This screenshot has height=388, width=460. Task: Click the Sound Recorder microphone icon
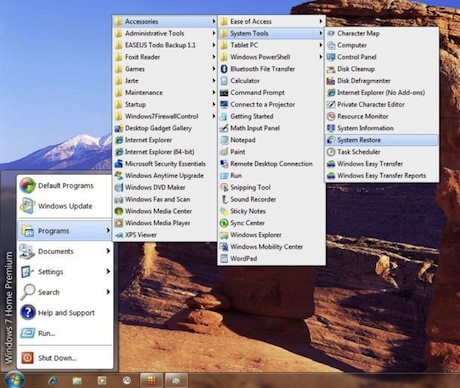224,199
